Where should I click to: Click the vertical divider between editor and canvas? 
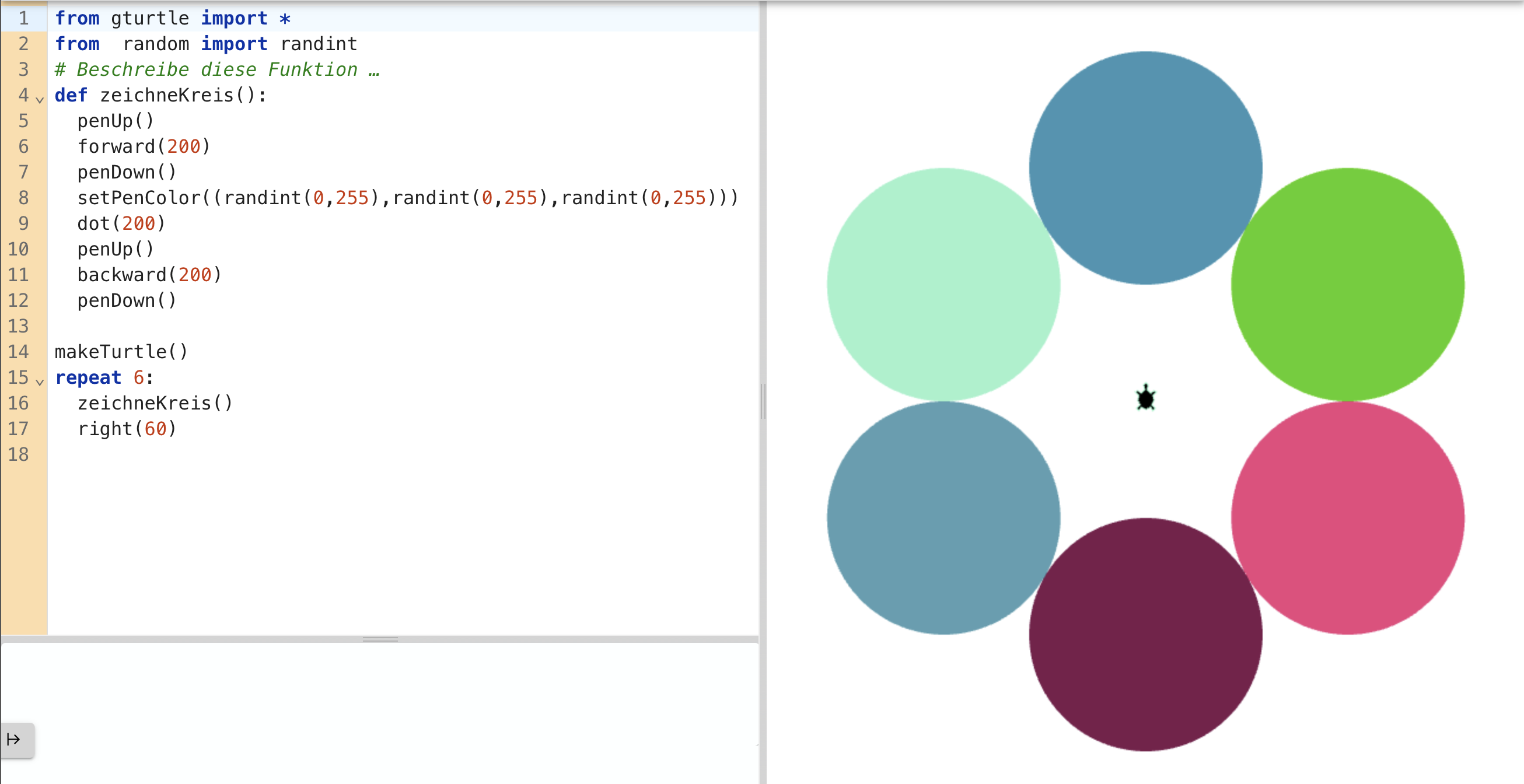(x=763, y=401)
